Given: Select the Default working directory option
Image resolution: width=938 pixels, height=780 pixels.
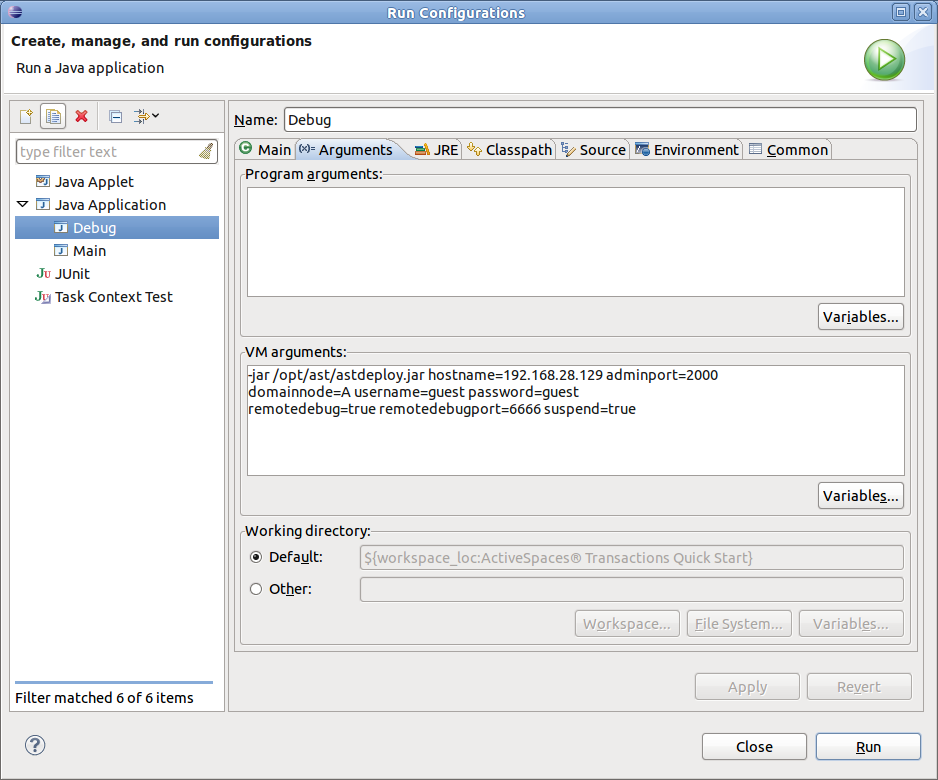Looking at the screenshot, I should click(x=256, y=558).
